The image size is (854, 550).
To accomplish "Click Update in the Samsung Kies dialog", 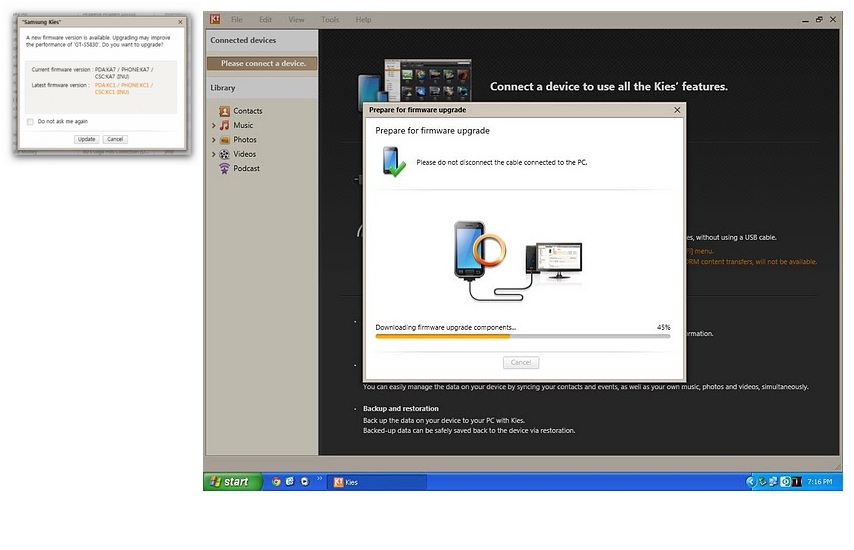I will pos(87,139).
